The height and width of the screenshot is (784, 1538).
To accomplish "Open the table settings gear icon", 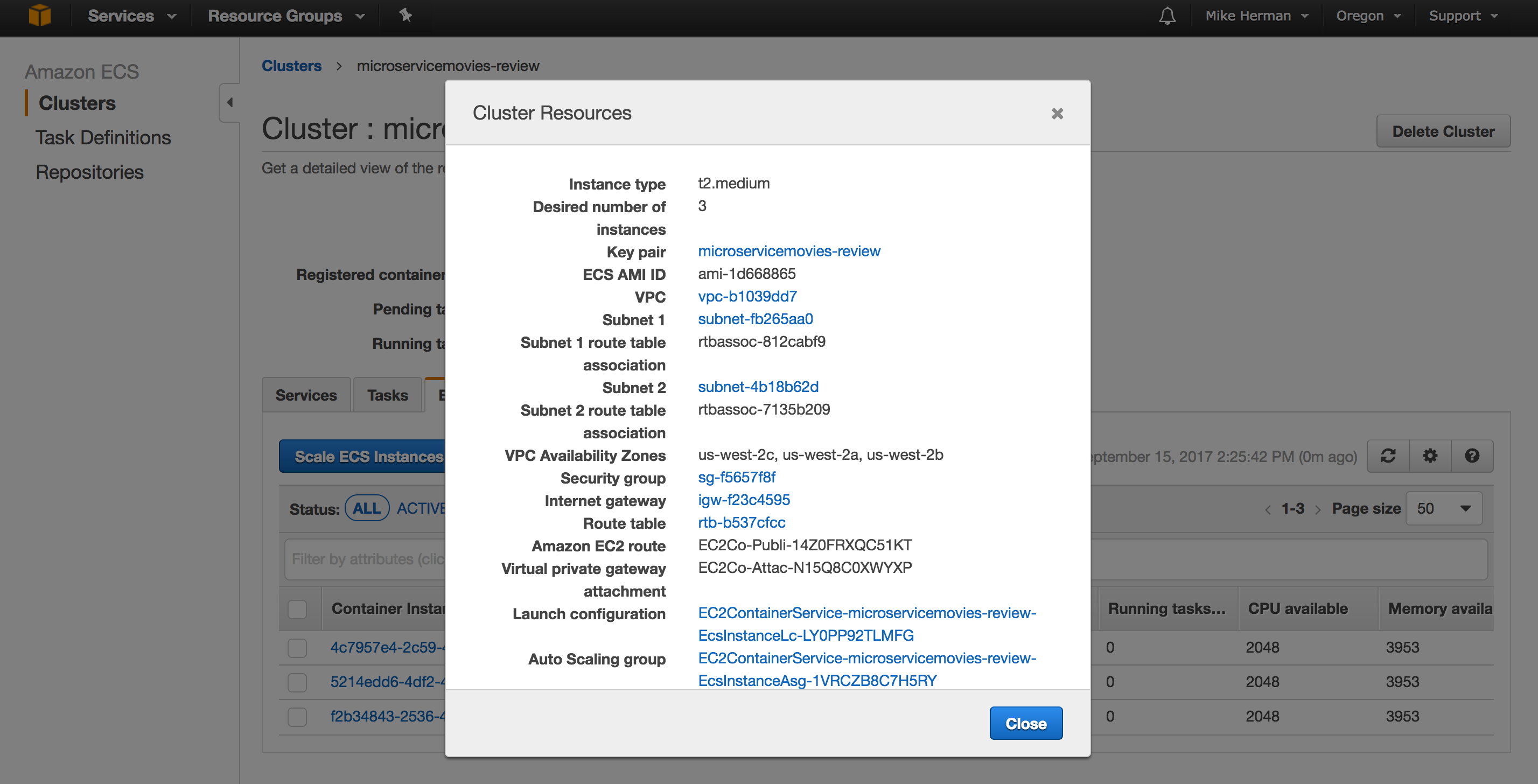I will pyautogui.click(x=1429, y=456).
